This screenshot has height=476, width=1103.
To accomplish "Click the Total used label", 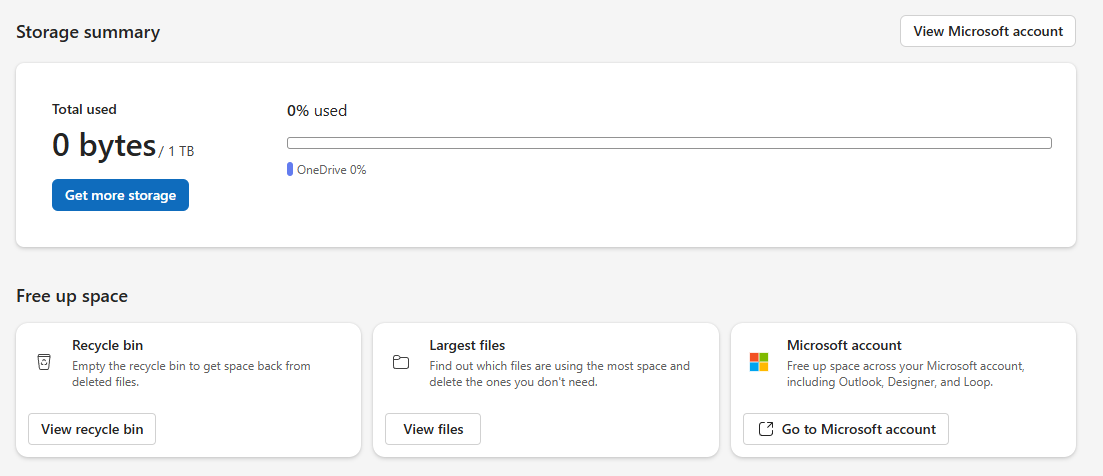I will coord(84,109).
